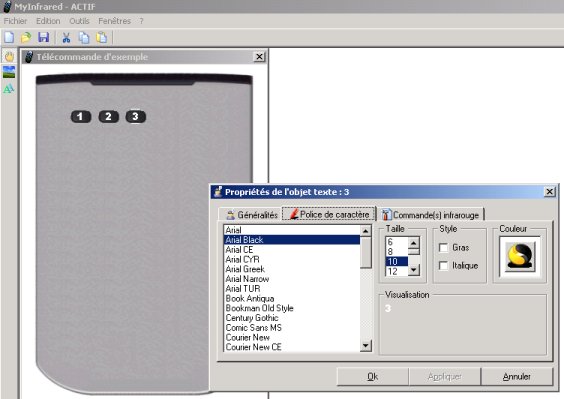Select the text tool in sidebar

click(9, 88)
